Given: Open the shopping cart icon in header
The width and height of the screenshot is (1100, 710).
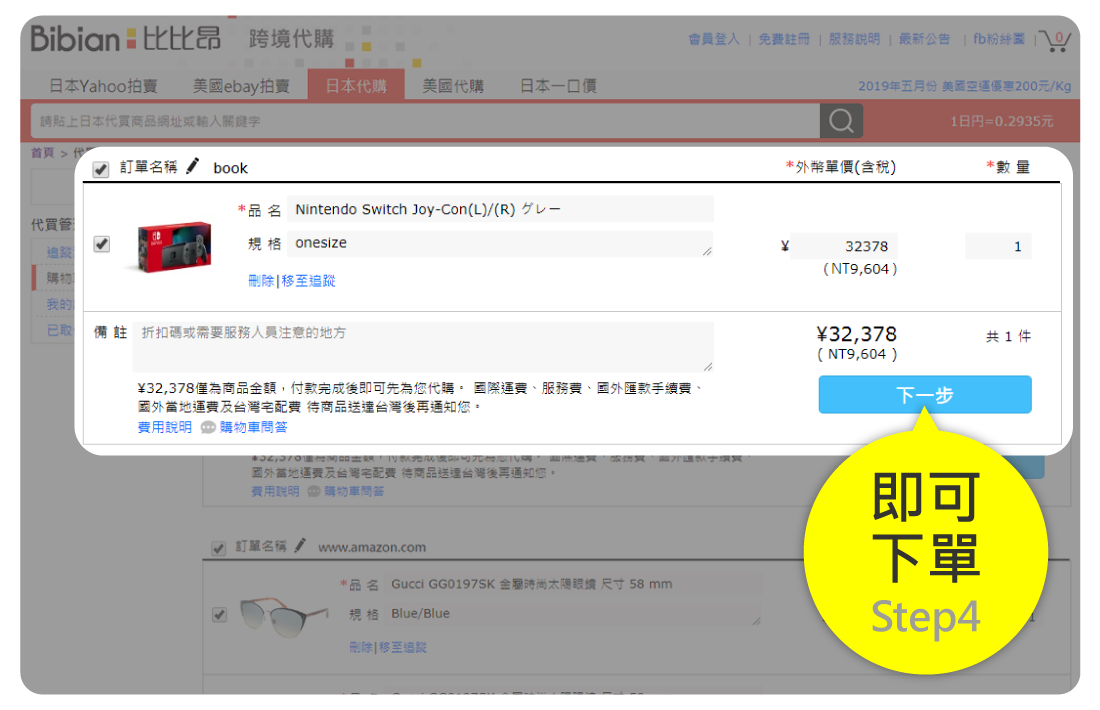Looking at the screenshot, I should click(x=1054, y=40).
